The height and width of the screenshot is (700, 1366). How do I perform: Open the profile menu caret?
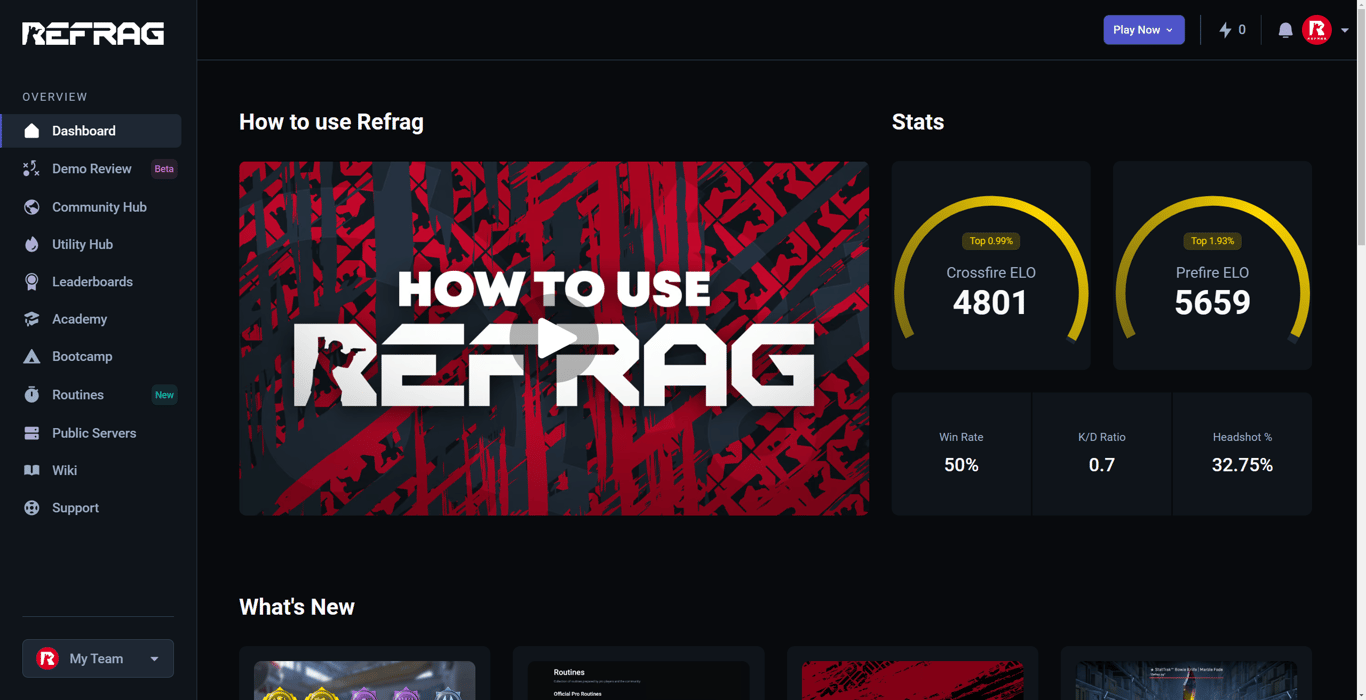pos(1345,30)
